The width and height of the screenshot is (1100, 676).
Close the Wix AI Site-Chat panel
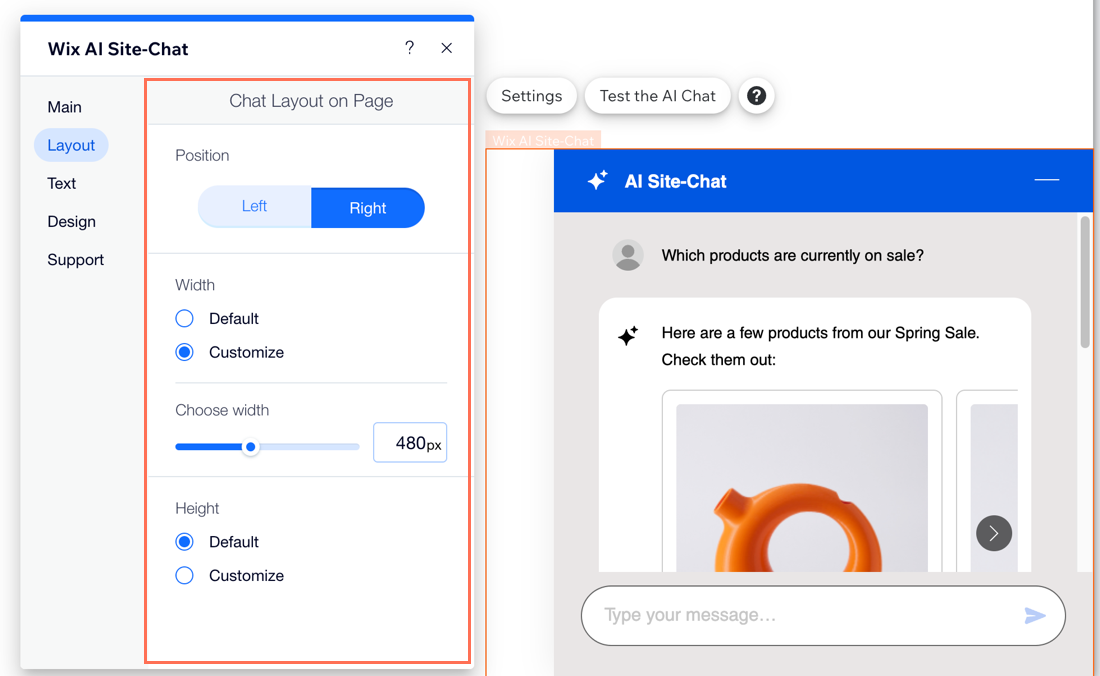(447, 48)
